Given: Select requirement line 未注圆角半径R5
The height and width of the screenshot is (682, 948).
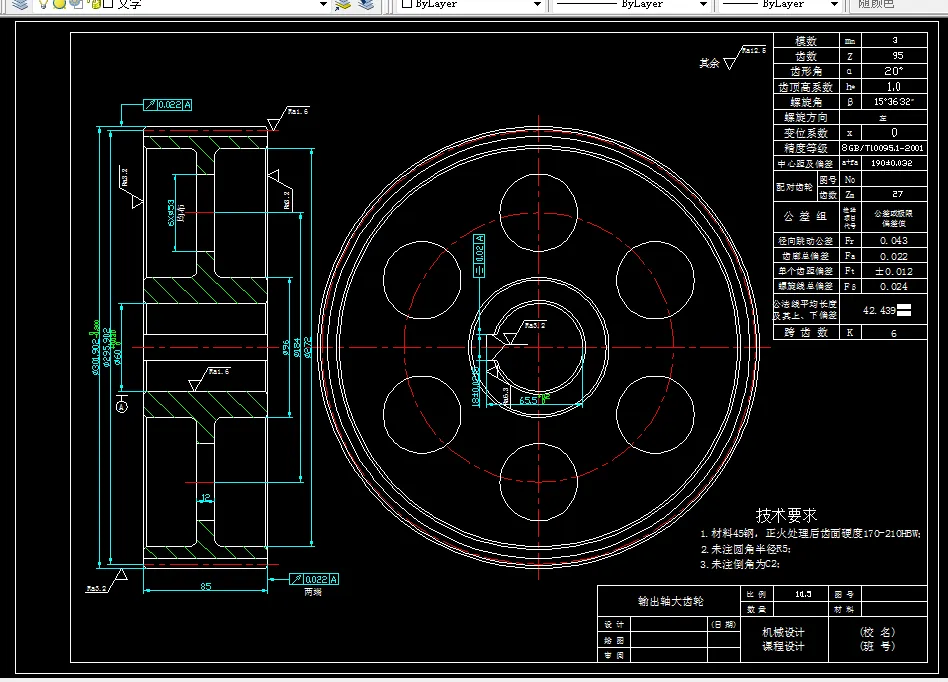Looking at the screenshot, I should [745, 549].
